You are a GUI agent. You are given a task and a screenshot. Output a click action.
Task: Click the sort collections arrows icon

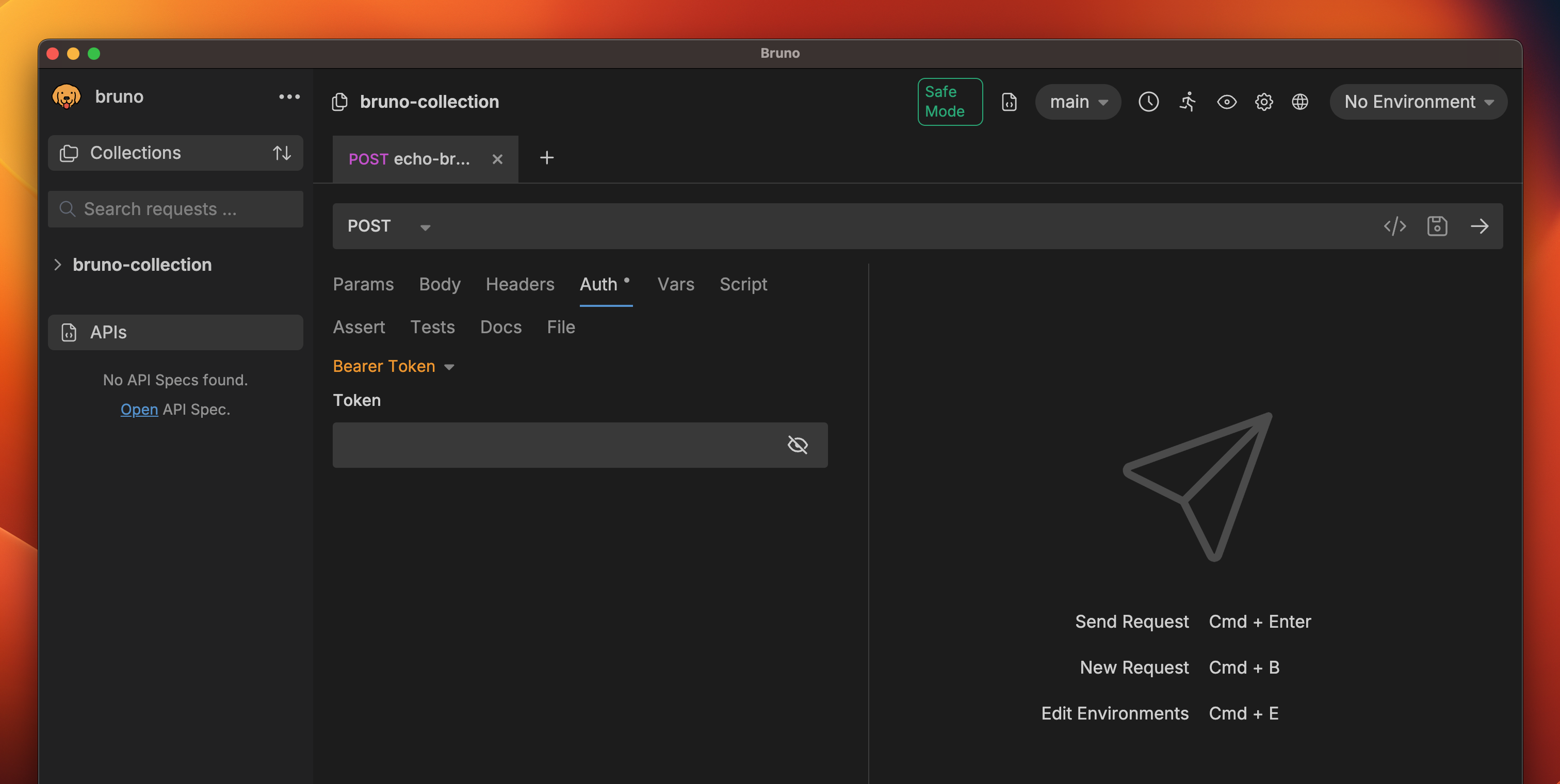[282, 153]
